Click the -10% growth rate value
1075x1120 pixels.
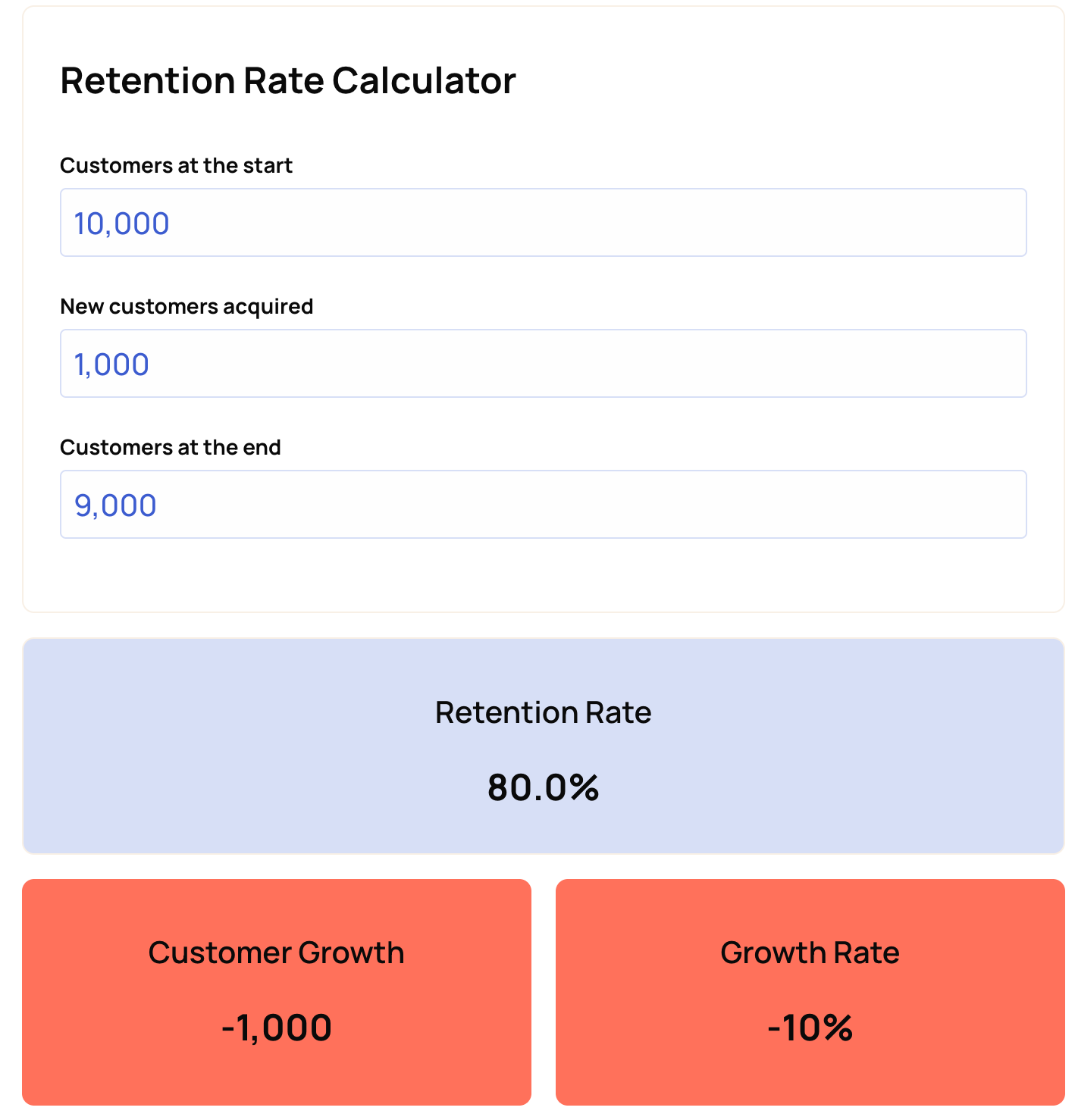(810, 1028)
